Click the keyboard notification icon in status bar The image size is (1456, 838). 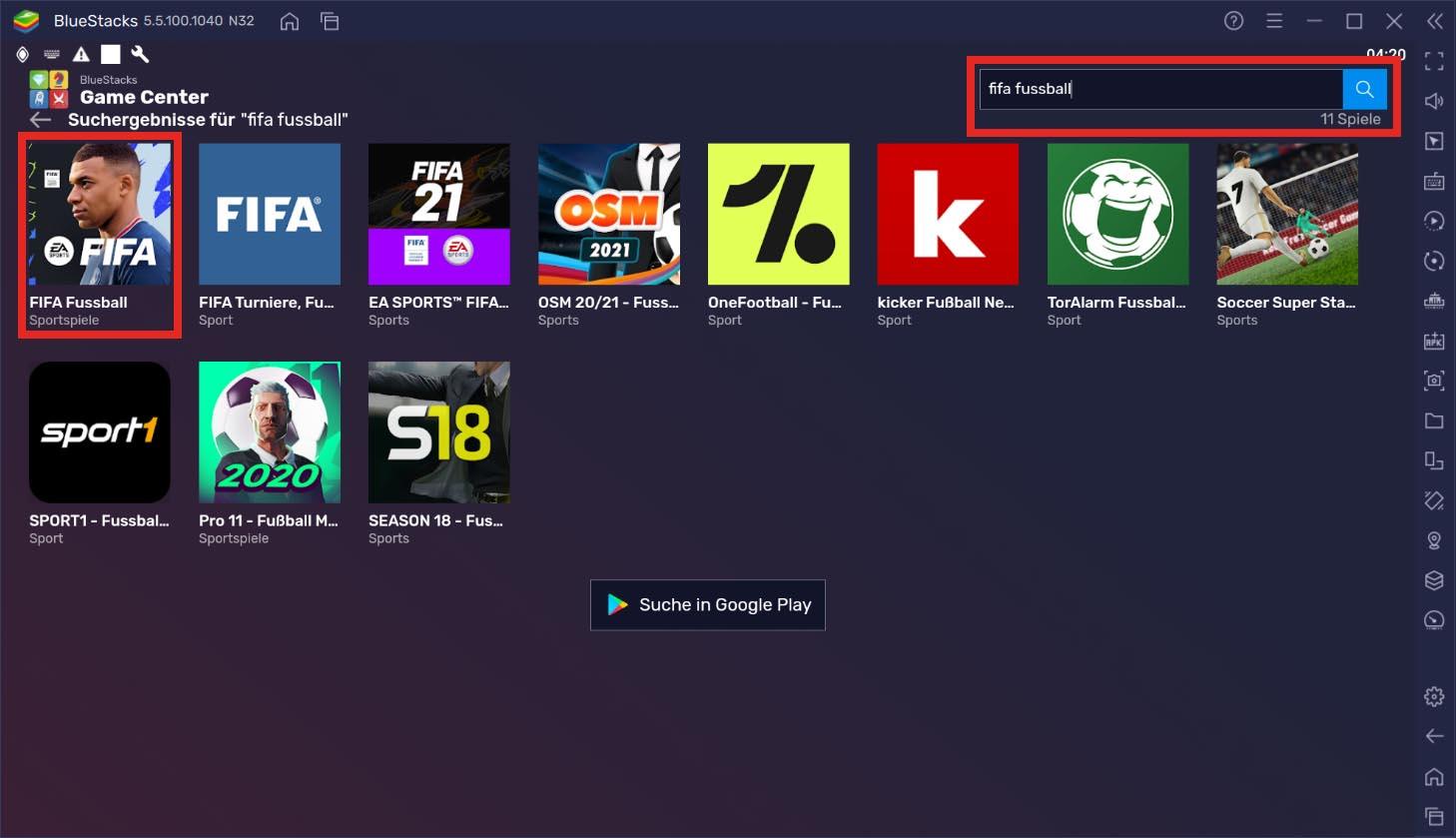click(x=52, y=54)
